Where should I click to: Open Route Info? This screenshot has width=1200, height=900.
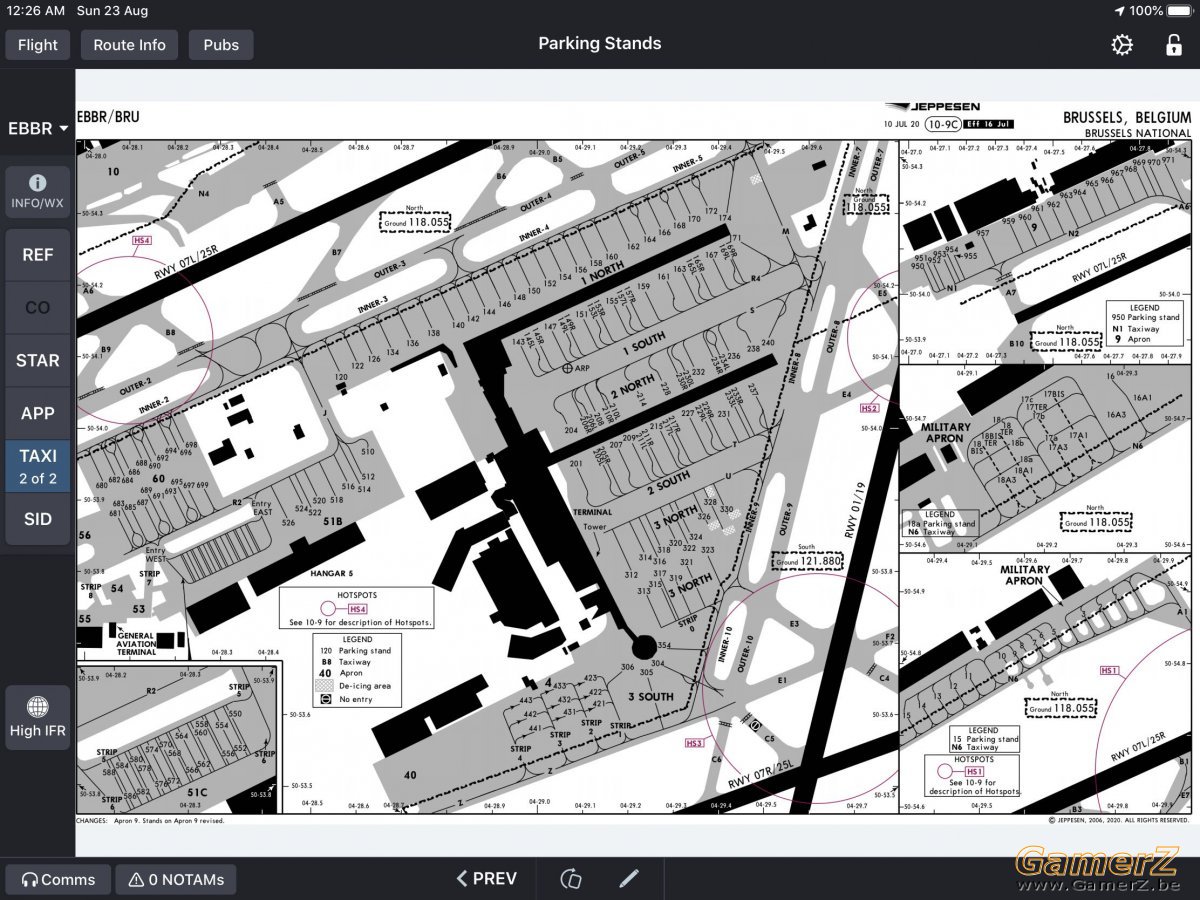(129, 45)
